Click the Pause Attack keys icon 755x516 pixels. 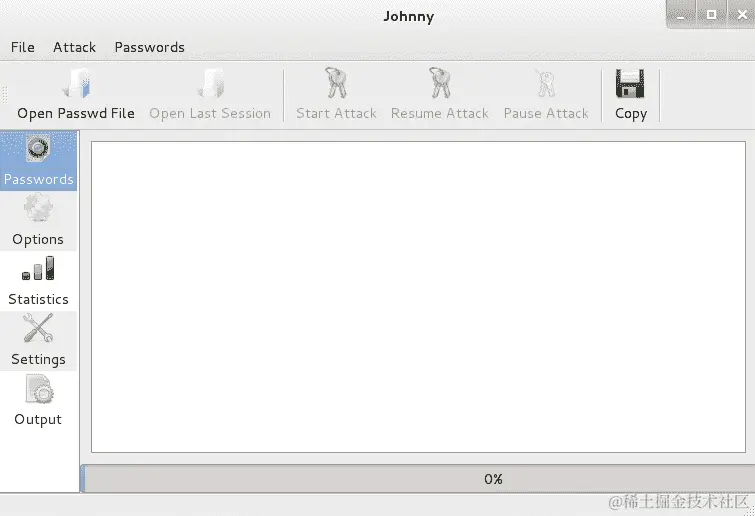click(546, 83)
